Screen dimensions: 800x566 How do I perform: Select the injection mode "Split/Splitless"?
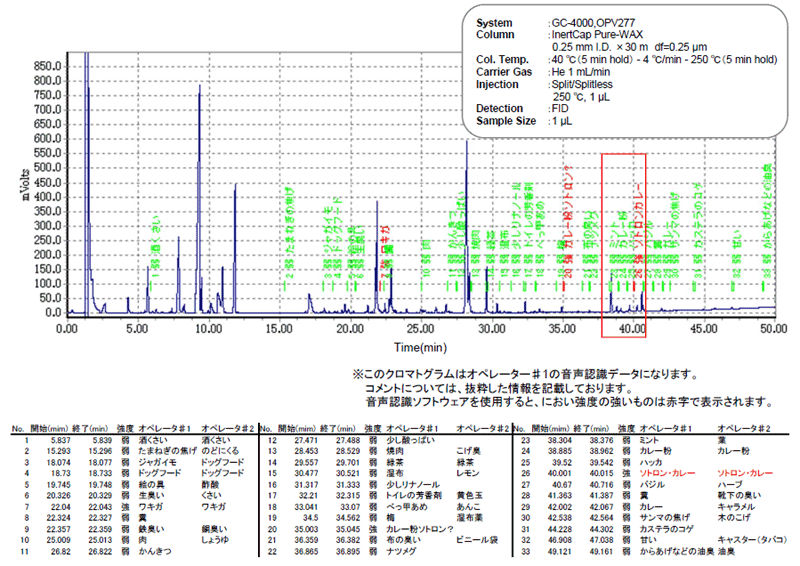pos(582,84)
